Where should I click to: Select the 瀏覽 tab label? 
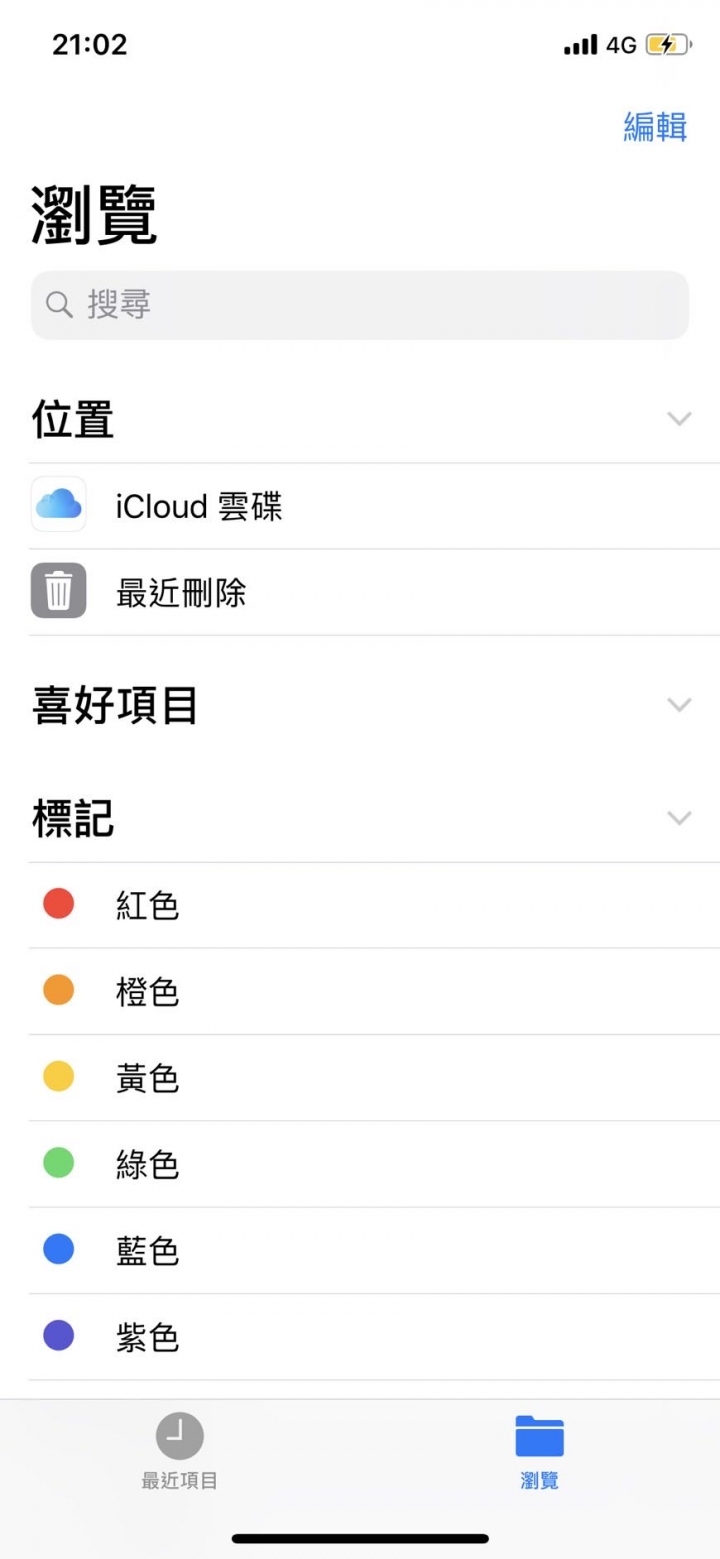(539, 1481)
